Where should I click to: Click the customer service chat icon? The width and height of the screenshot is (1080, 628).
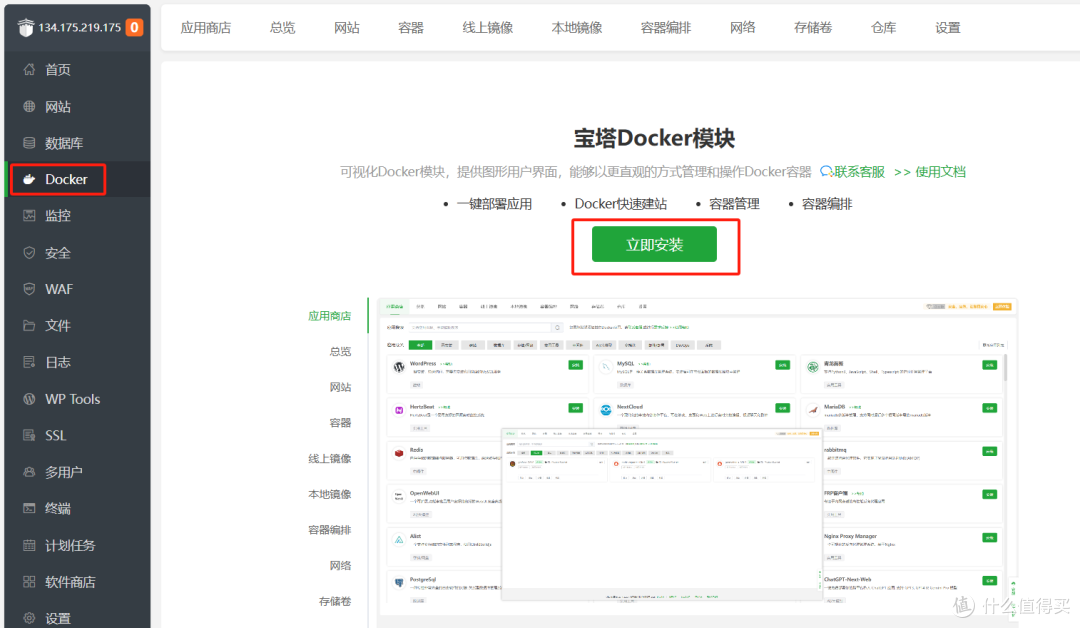[x=826, y=171]
